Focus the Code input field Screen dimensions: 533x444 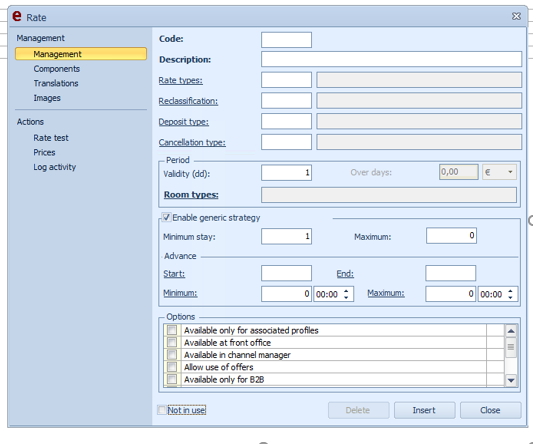286,40
